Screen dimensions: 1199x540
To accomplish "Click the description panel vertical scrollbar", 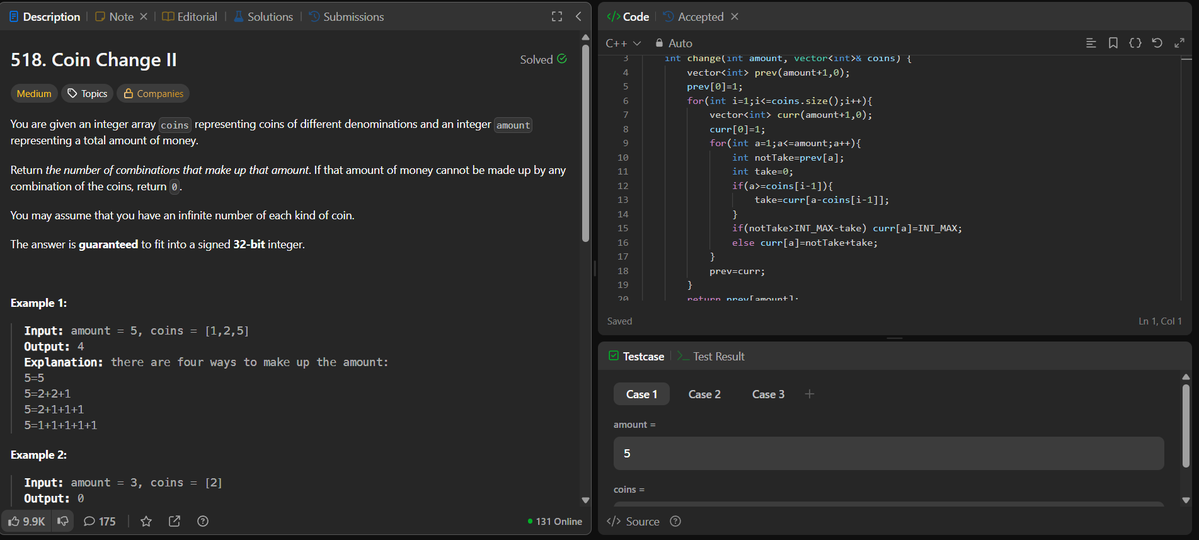I will tap(586, 145).
